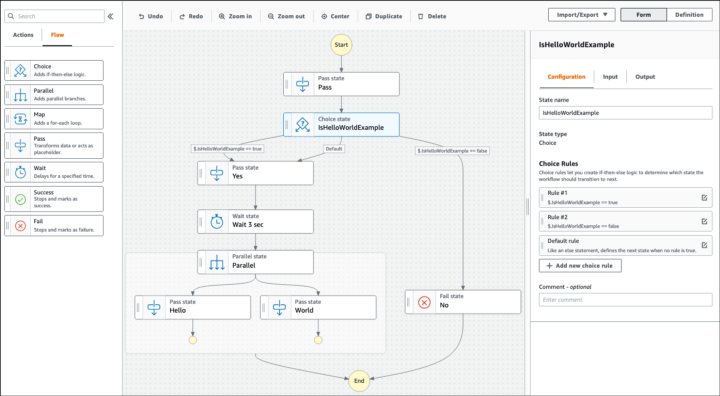Click the Yes pass state node icon
The width and height of the screenshot is (720, 396).
(216, 173)
